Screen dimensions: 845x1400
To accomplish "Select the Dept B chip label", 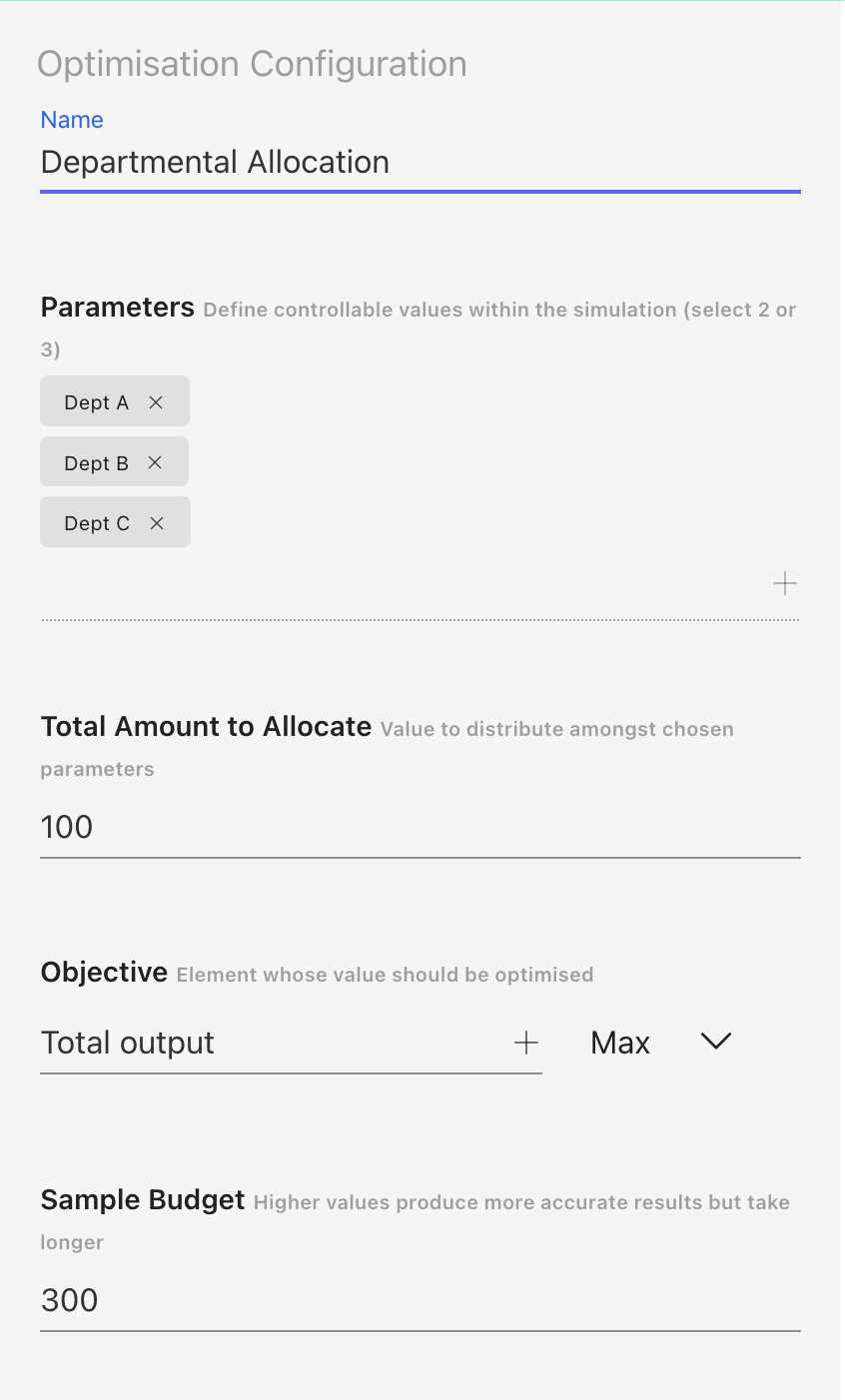I will [x=97, y=463].
